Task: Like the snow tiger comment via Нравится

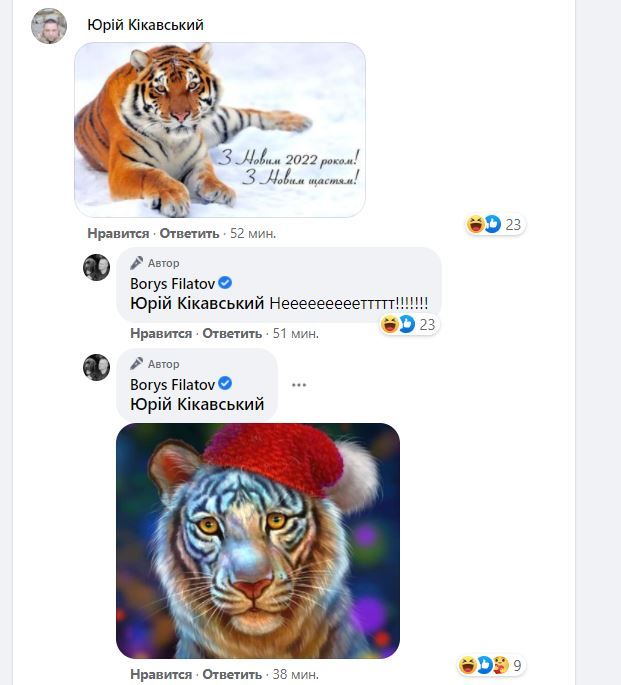Action: click(x=118, y=233)
